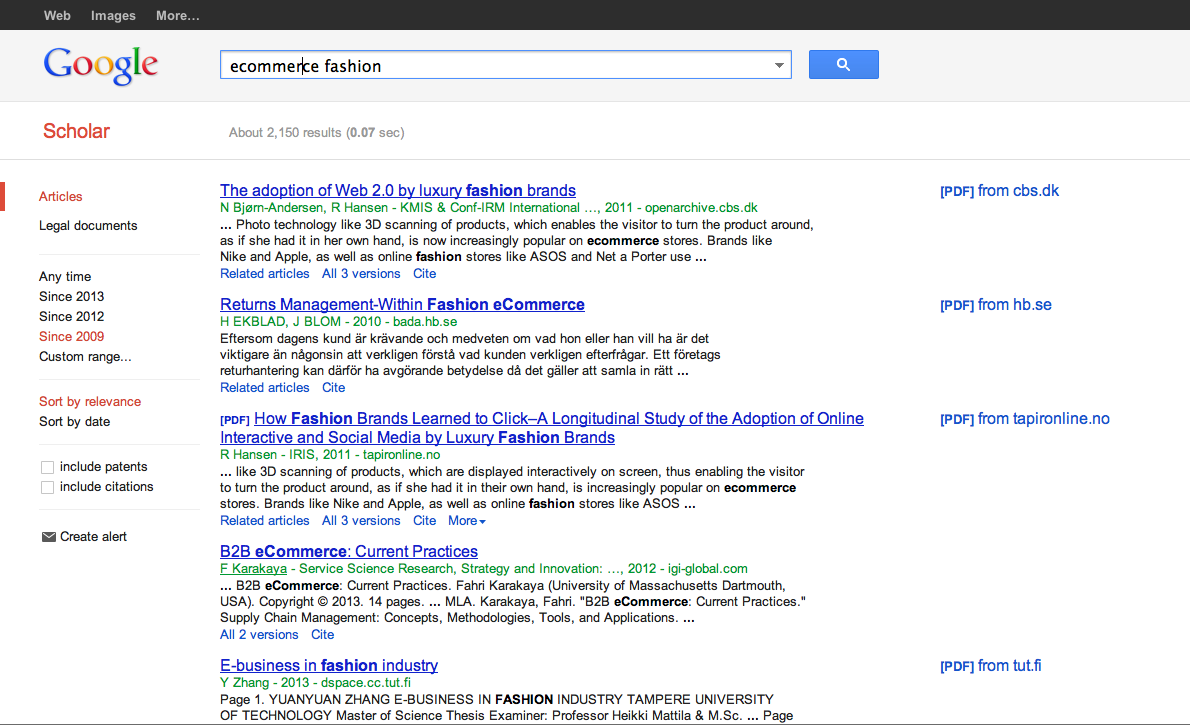Open All 3 versions under Web 2.0 luxury brands result

(x=361, y=273)
